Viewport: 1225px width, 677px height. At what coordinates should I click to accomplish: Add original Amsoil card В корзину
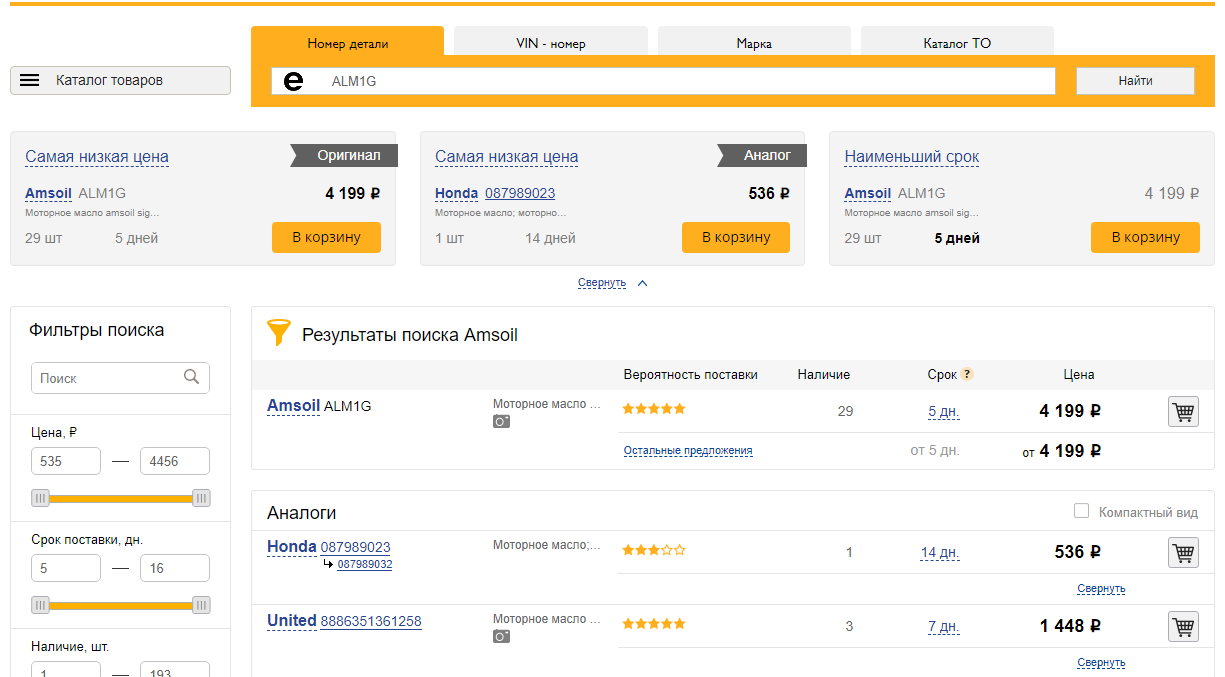pyautogui.click(x=326, y=237)
